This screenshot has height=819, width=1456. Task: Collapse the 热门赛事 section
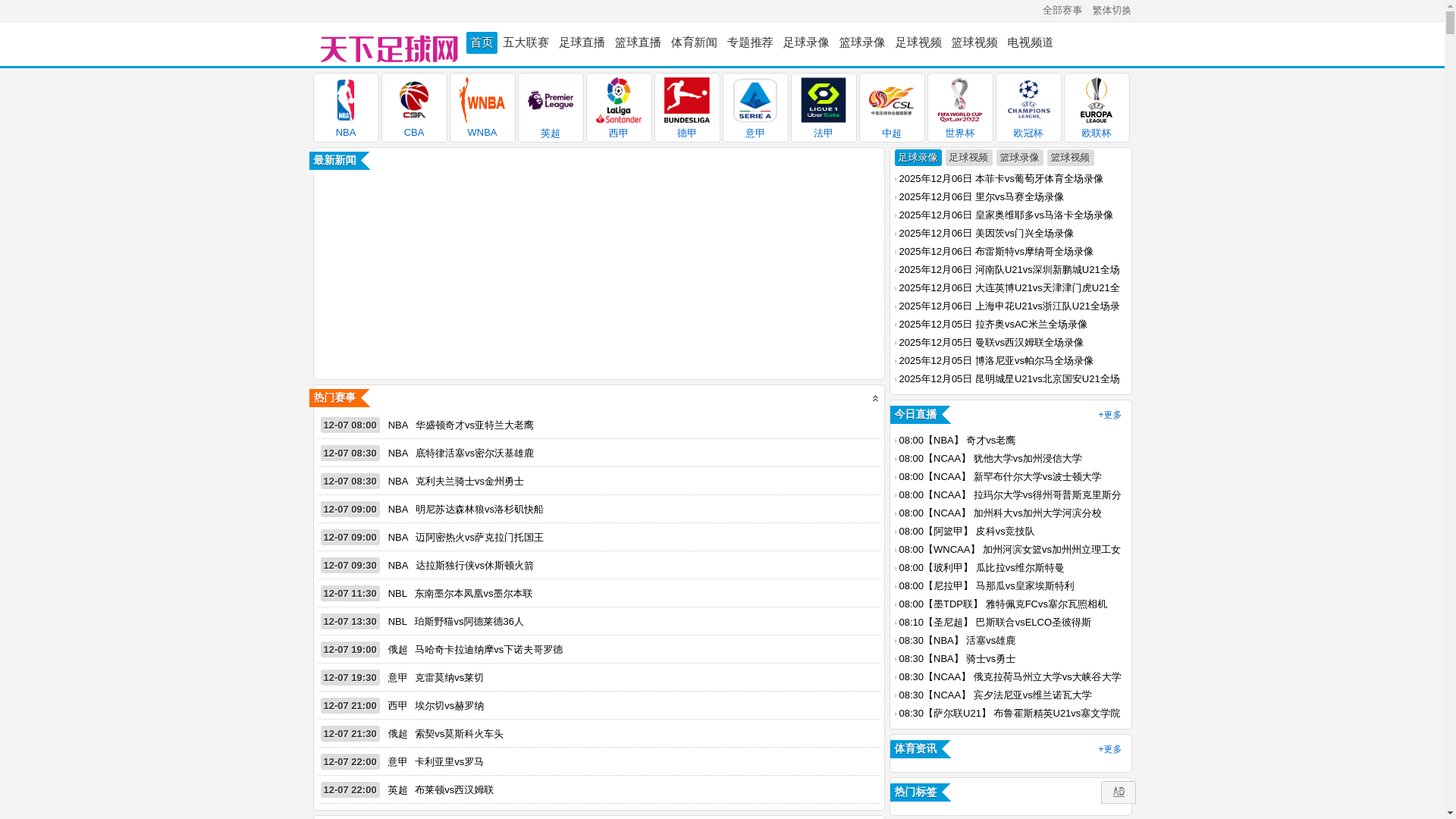coord(875,398)
